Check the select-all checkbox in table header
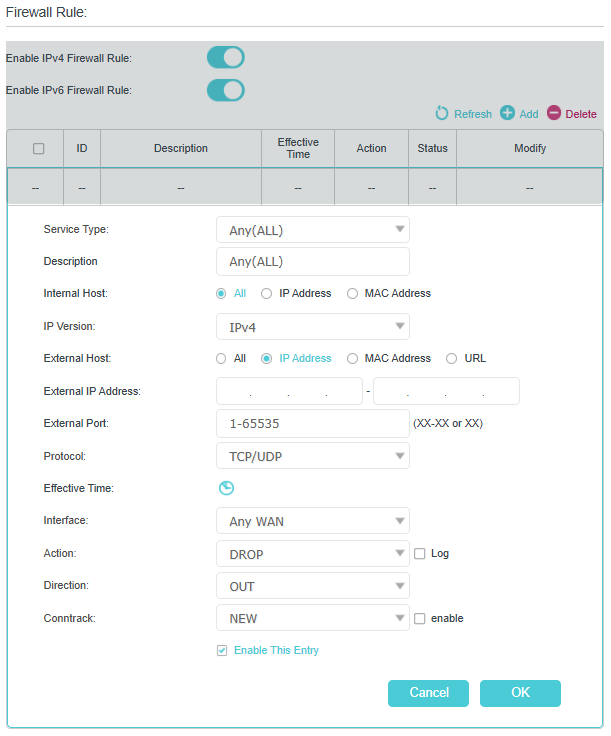 [38, 148]
